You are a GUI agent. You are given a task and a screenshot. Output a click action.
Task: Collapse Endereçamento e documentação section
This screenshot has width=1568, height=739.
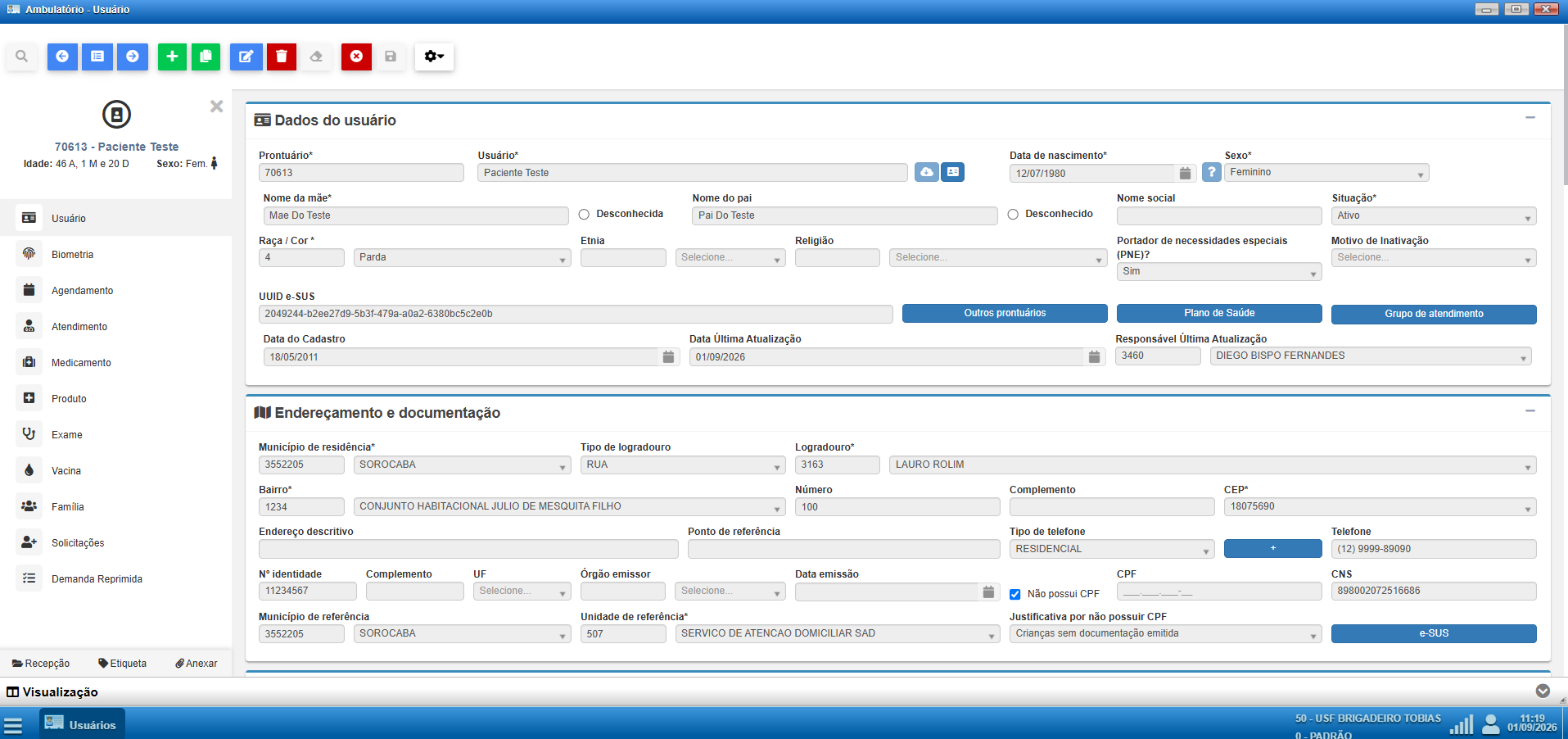tap(1530, 410)
